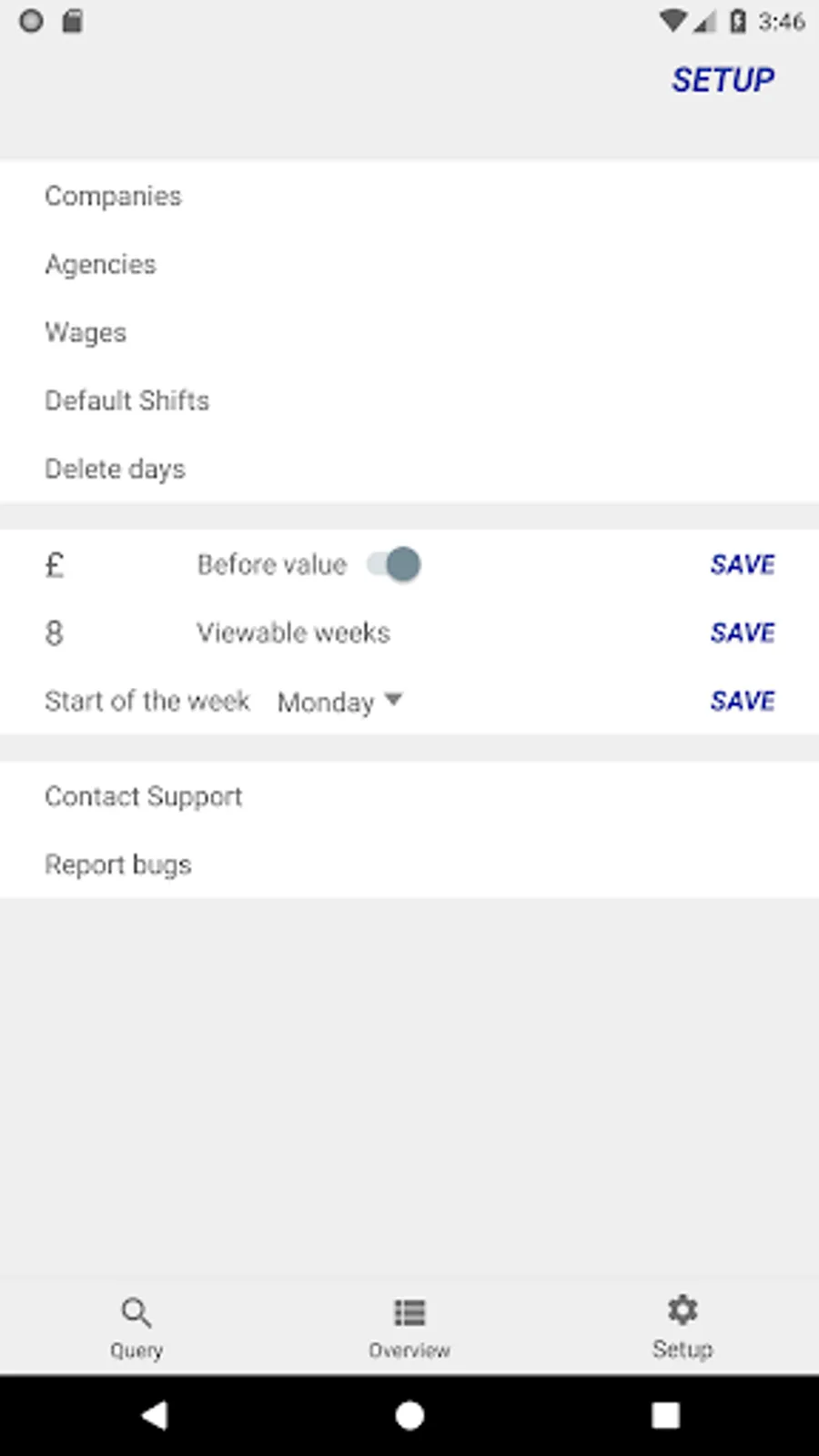The width and height of the screenshot is (819, 1456).
Task: Open Default Shifts
Action: [127, 400]
